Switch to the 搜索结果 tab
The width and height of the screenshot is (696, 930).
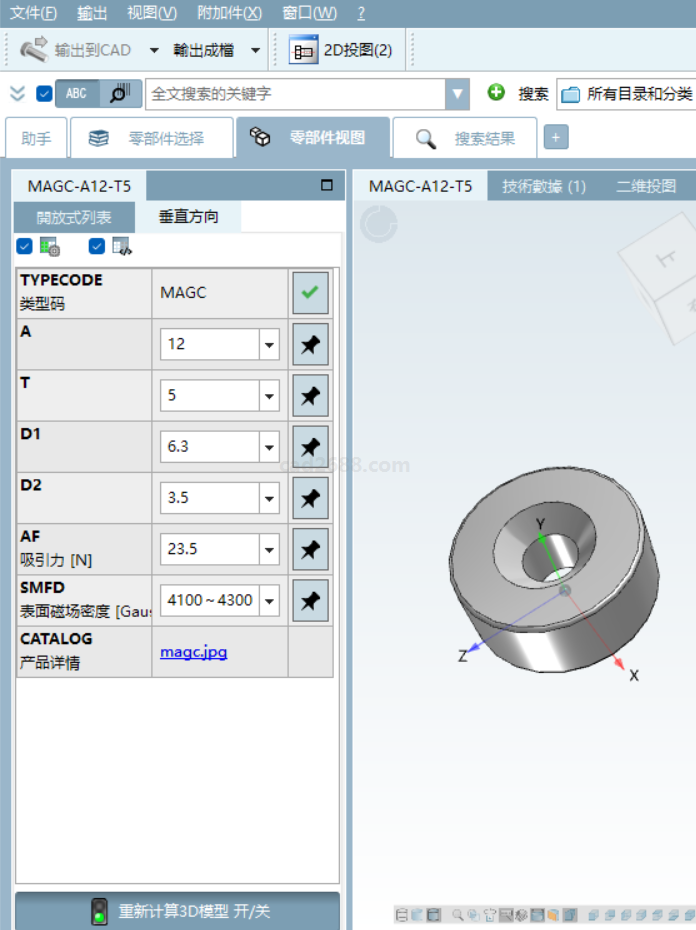(x=465, y=139)
